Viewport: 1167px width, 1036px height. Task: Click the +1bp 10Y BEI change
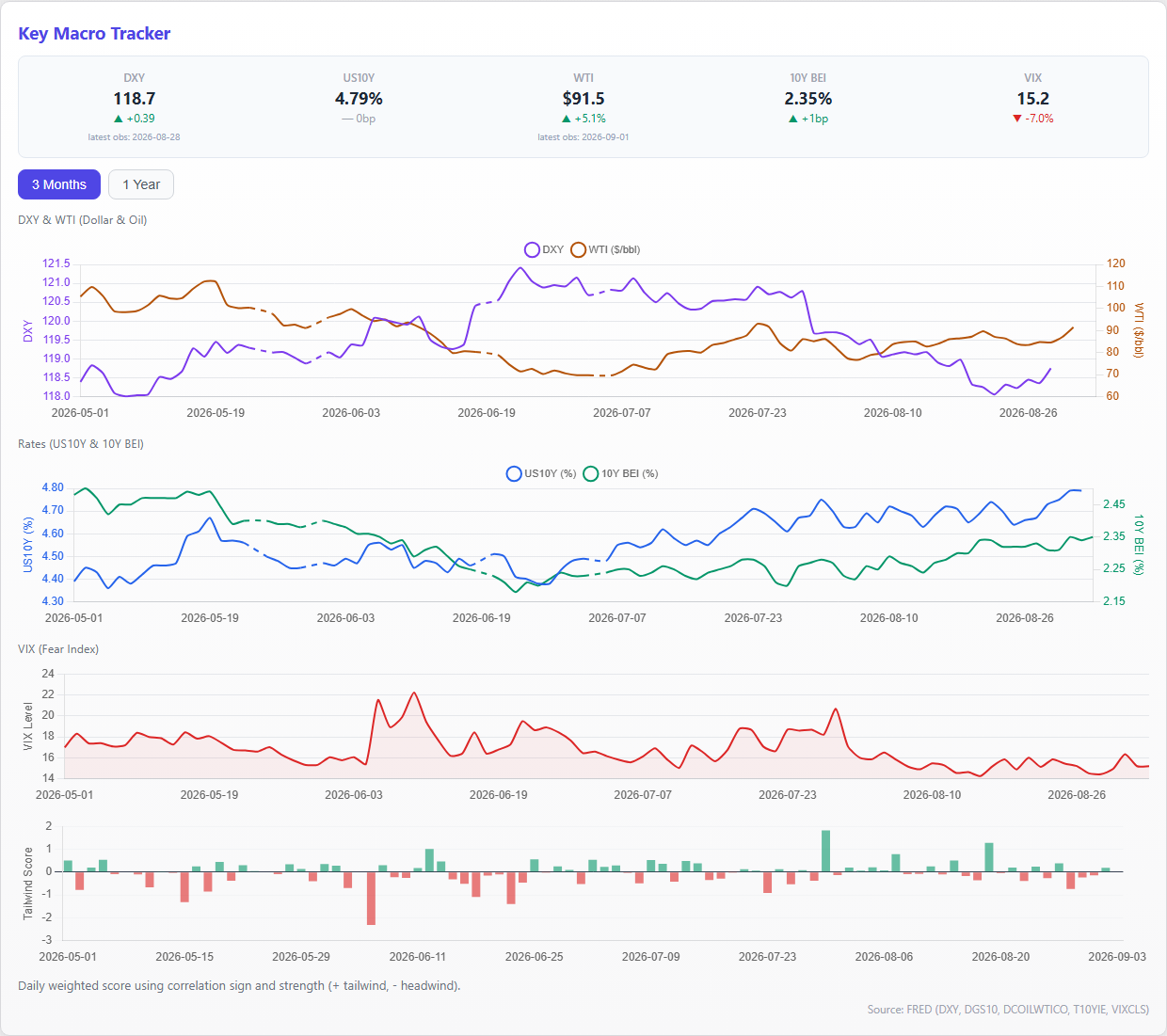[815, 119]
